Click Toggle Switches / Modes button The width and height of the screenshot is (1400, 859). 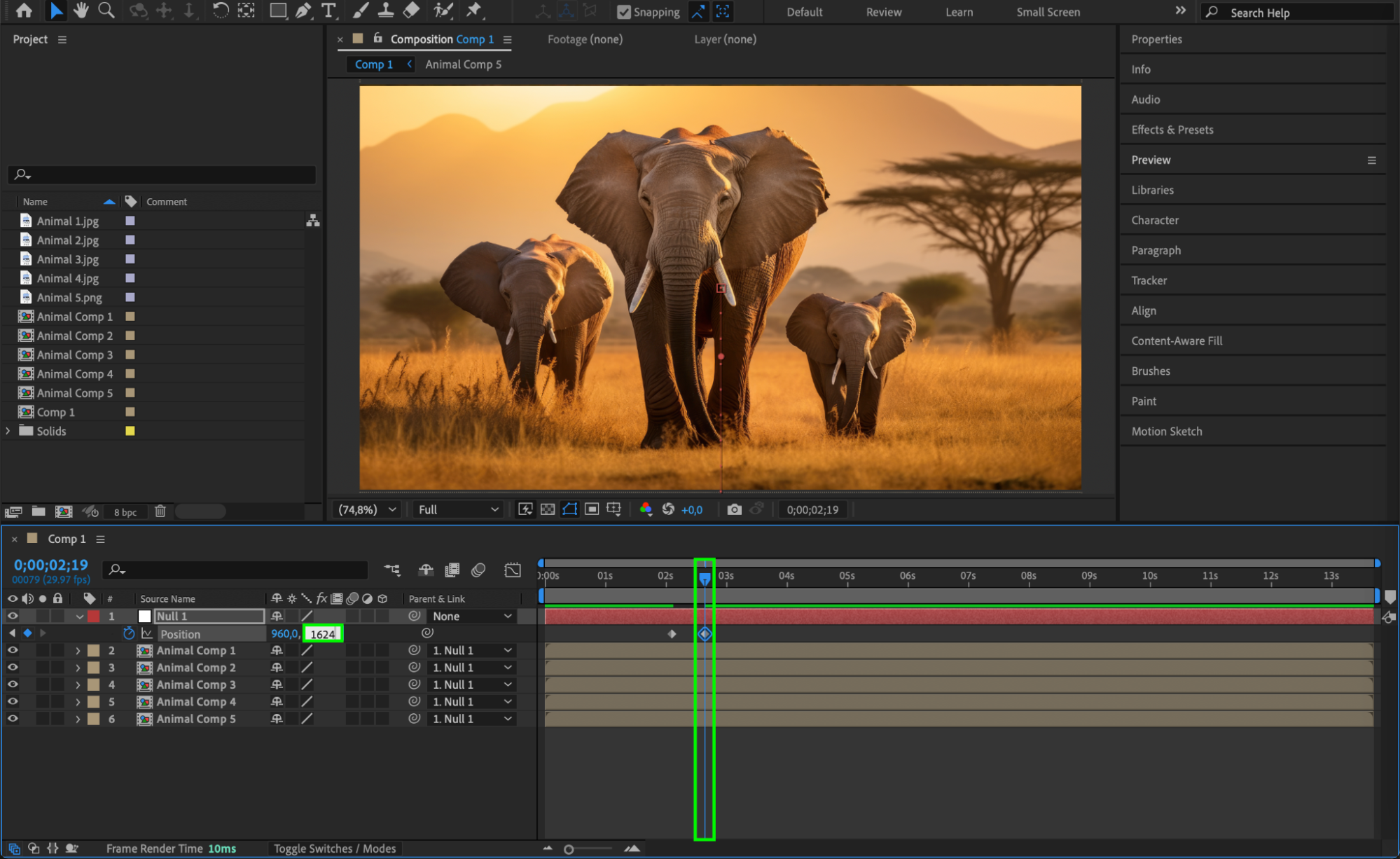335,848
